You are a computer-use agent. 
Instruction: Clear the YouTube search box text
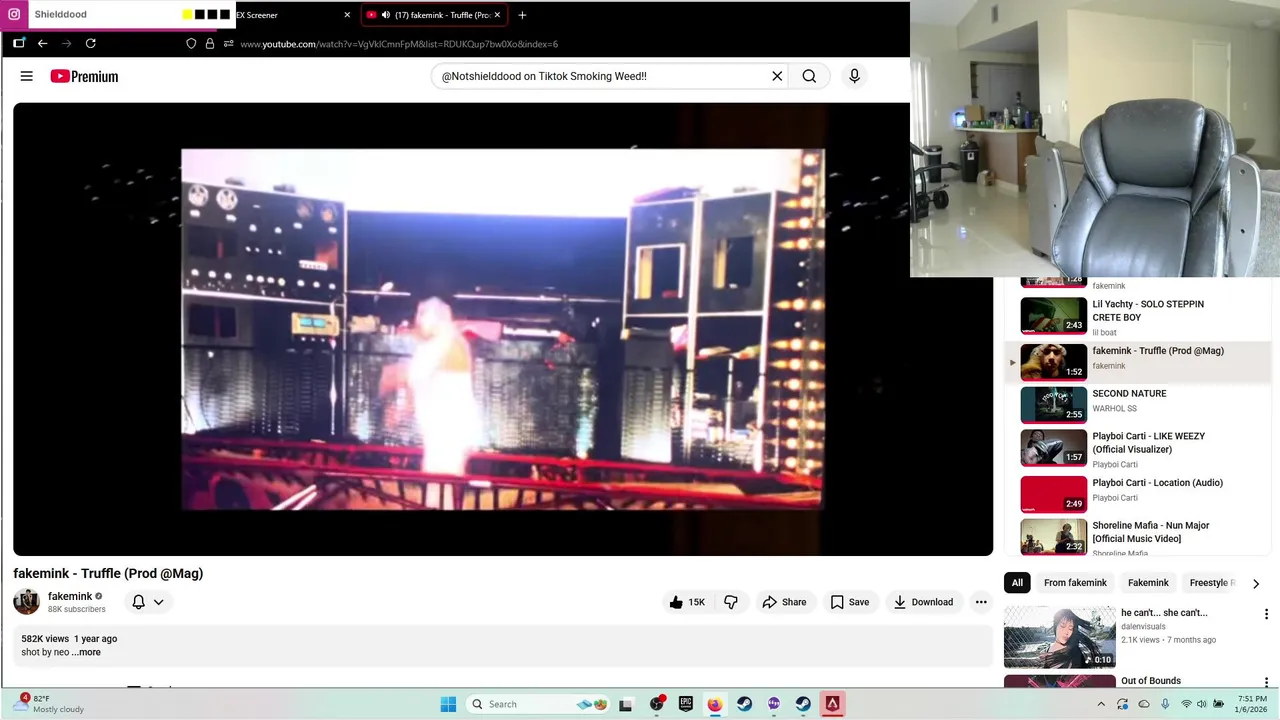point(777,76)
